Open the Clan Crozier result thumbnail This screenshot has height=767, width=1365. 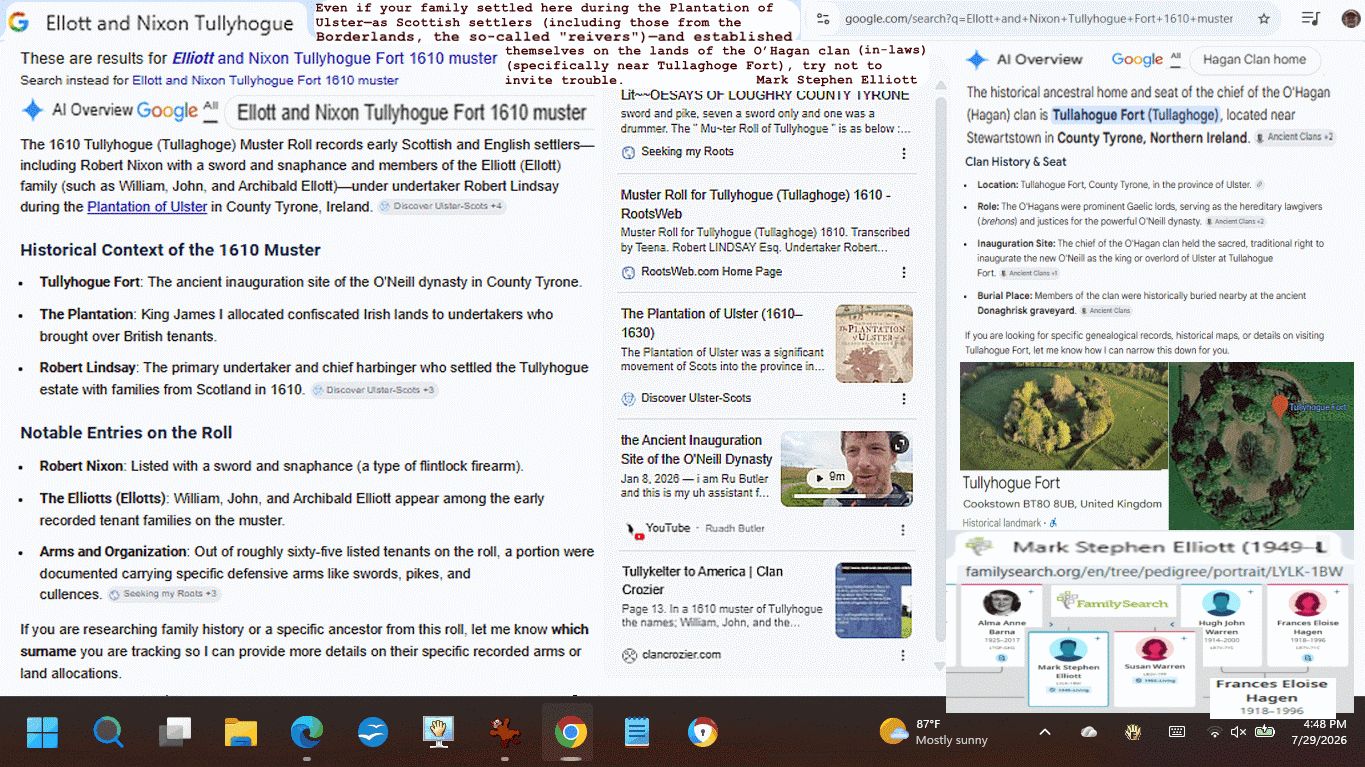[874, 600]
